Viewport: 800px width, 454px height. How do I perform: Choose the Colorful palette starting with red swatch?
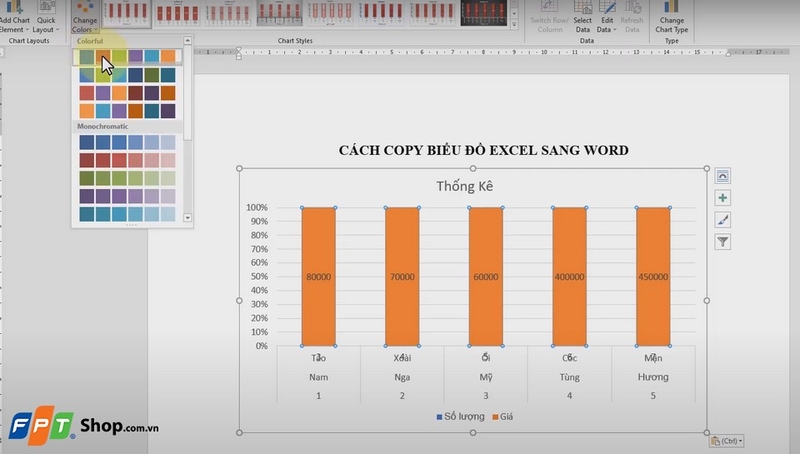point(127,93)
